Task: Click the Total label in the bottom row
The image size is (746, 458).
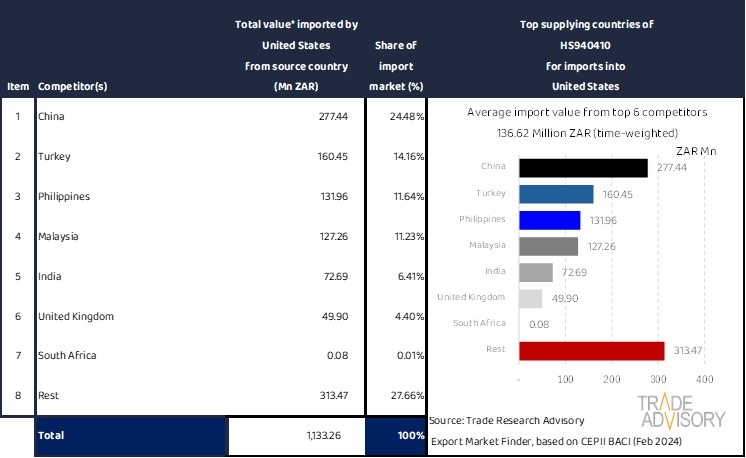Action: pyautogui.click(x=51, y=436)
